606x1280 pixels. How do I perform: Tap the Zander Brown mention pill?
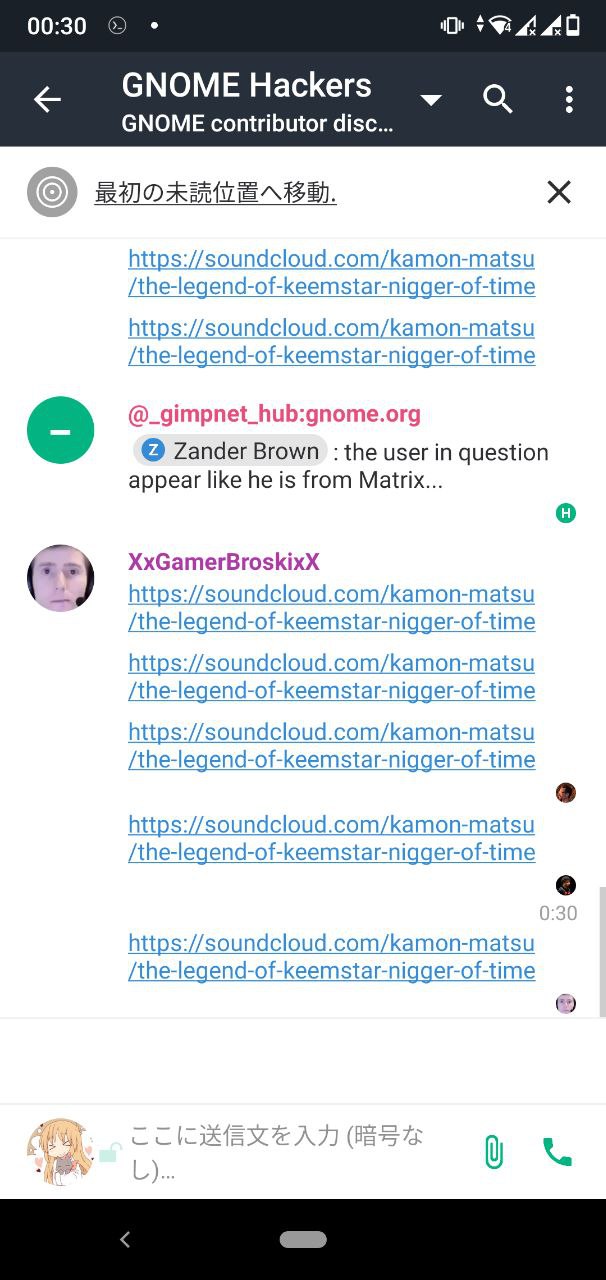tap(231, 451)
